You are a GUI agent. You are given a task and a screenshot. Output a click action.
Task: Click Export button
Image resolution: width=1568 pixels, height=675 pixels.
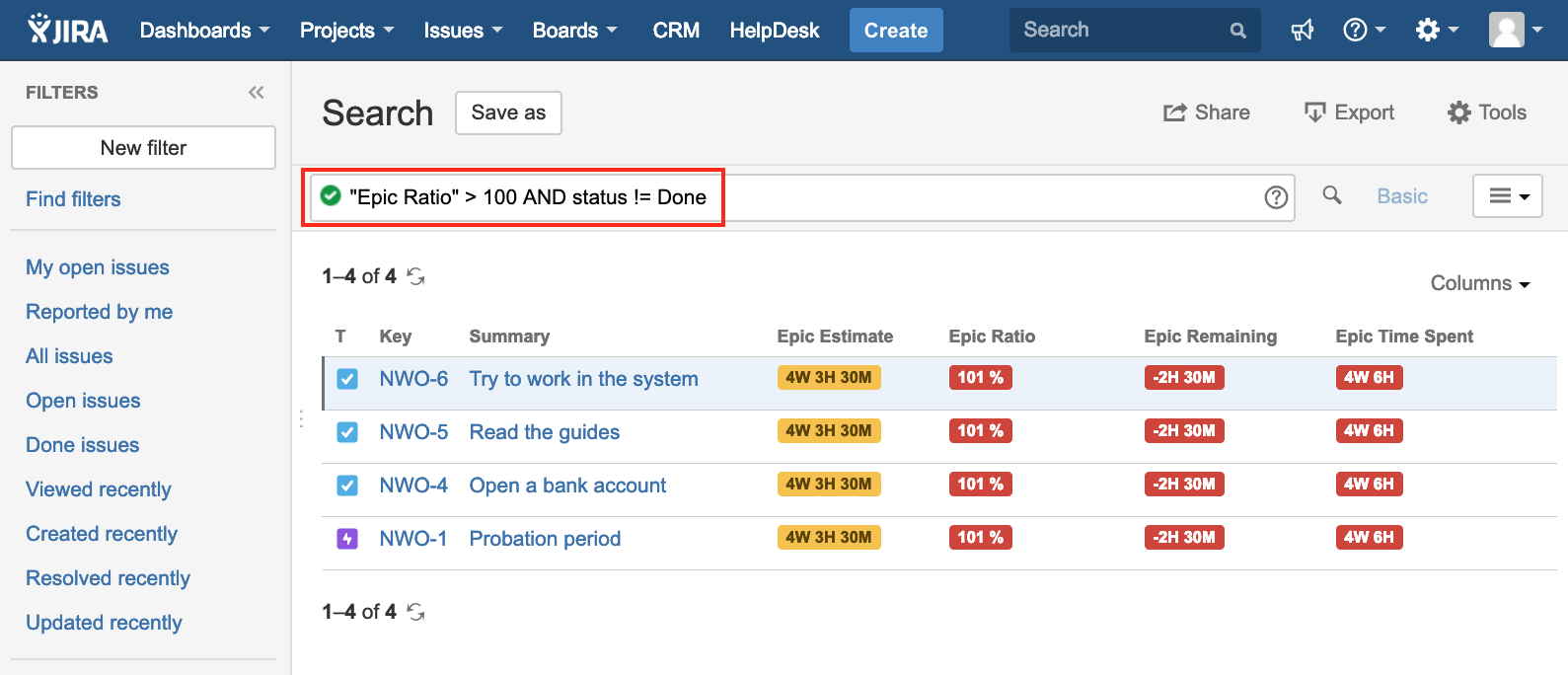tap(1349, 112)
